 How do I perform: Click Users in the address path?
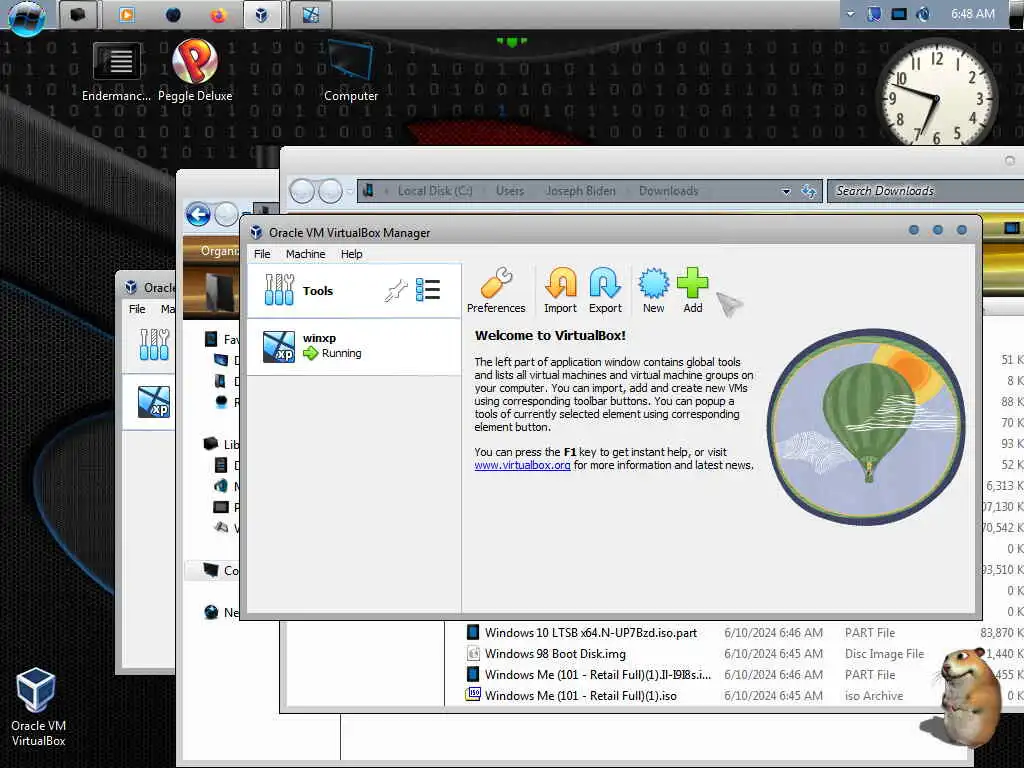pyautogui.click(x=509, y=191)
